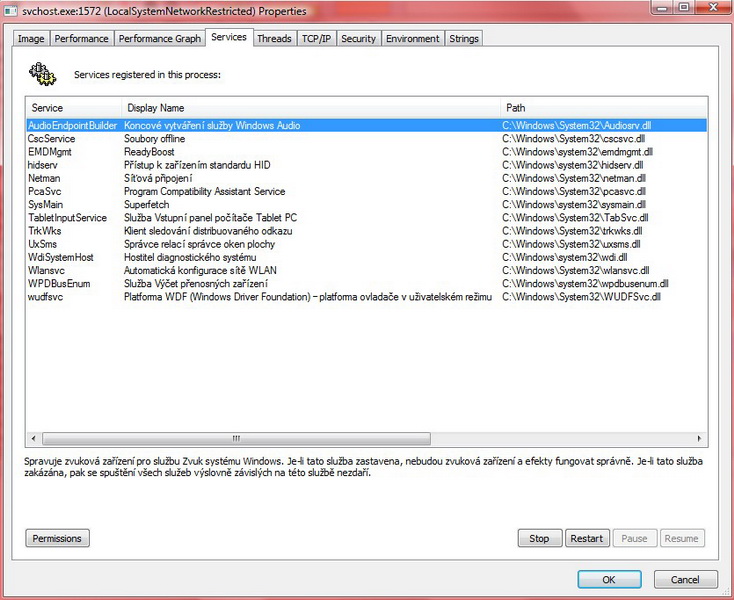Viewport: 734px width, 600px height.
Task: Close the Properties window
Action: (x=711, y=8)
